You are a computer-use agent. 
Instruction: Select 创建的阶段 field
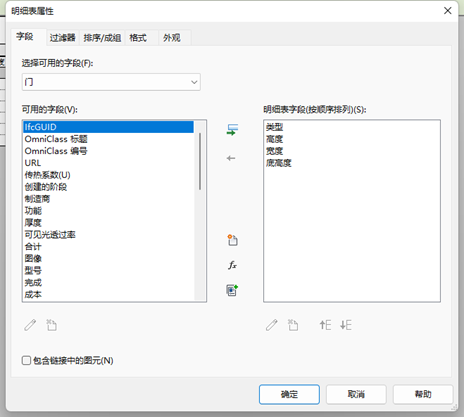click(108, 187)
